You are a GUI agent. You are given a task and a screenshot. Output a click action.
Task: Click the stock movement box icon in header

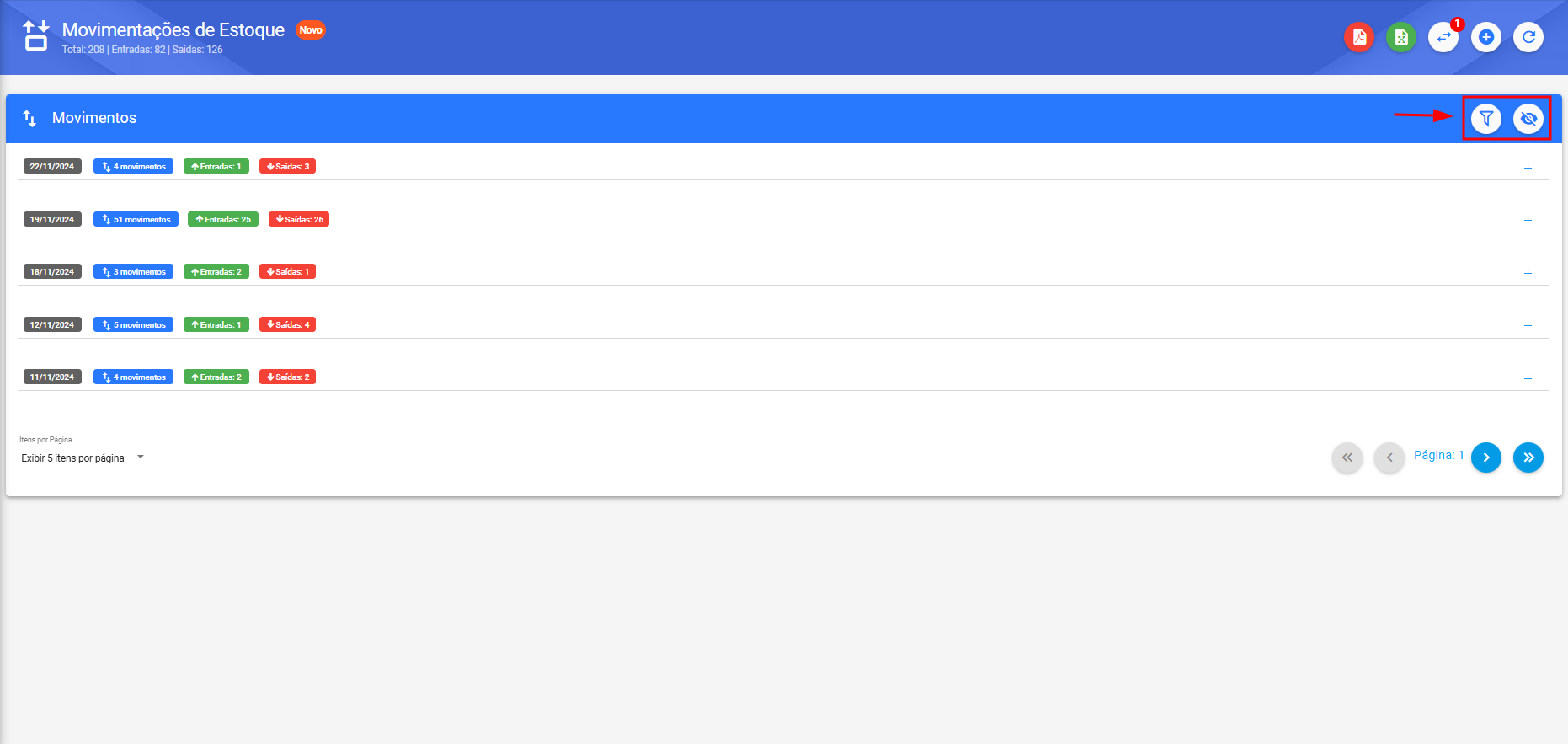(36, 36)
